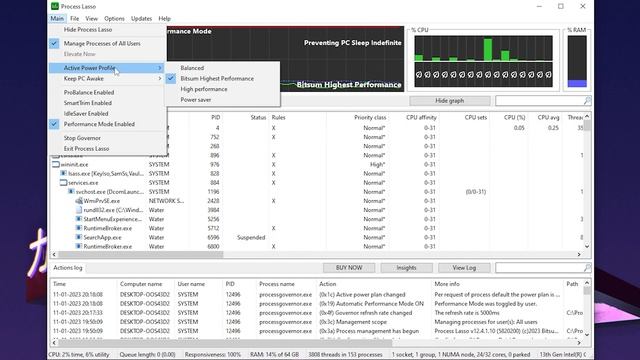Focus the process search input field
This screenshot has width=640, height=360.
pos(540,100)
